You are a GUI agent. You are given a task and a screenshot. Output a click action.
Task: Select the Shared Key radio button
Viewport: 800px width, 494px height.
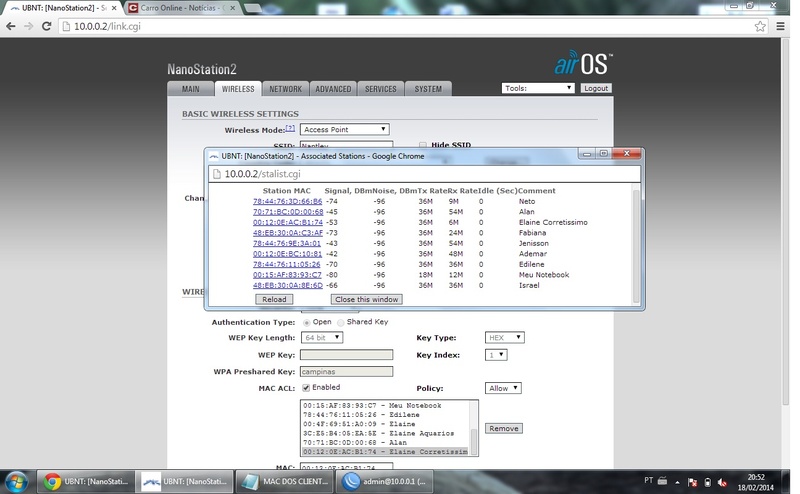click(341, 323)
